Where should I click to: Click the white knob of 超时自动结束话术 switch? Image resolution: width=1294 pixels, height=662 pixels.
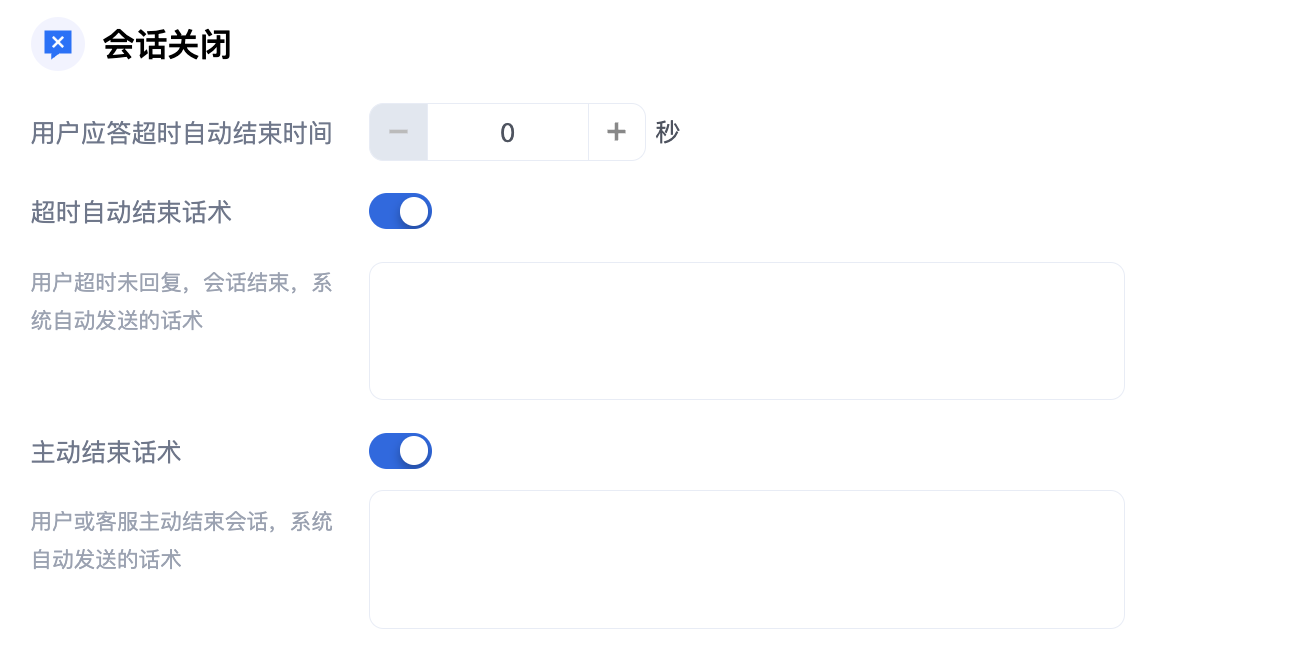pos(414,211)
